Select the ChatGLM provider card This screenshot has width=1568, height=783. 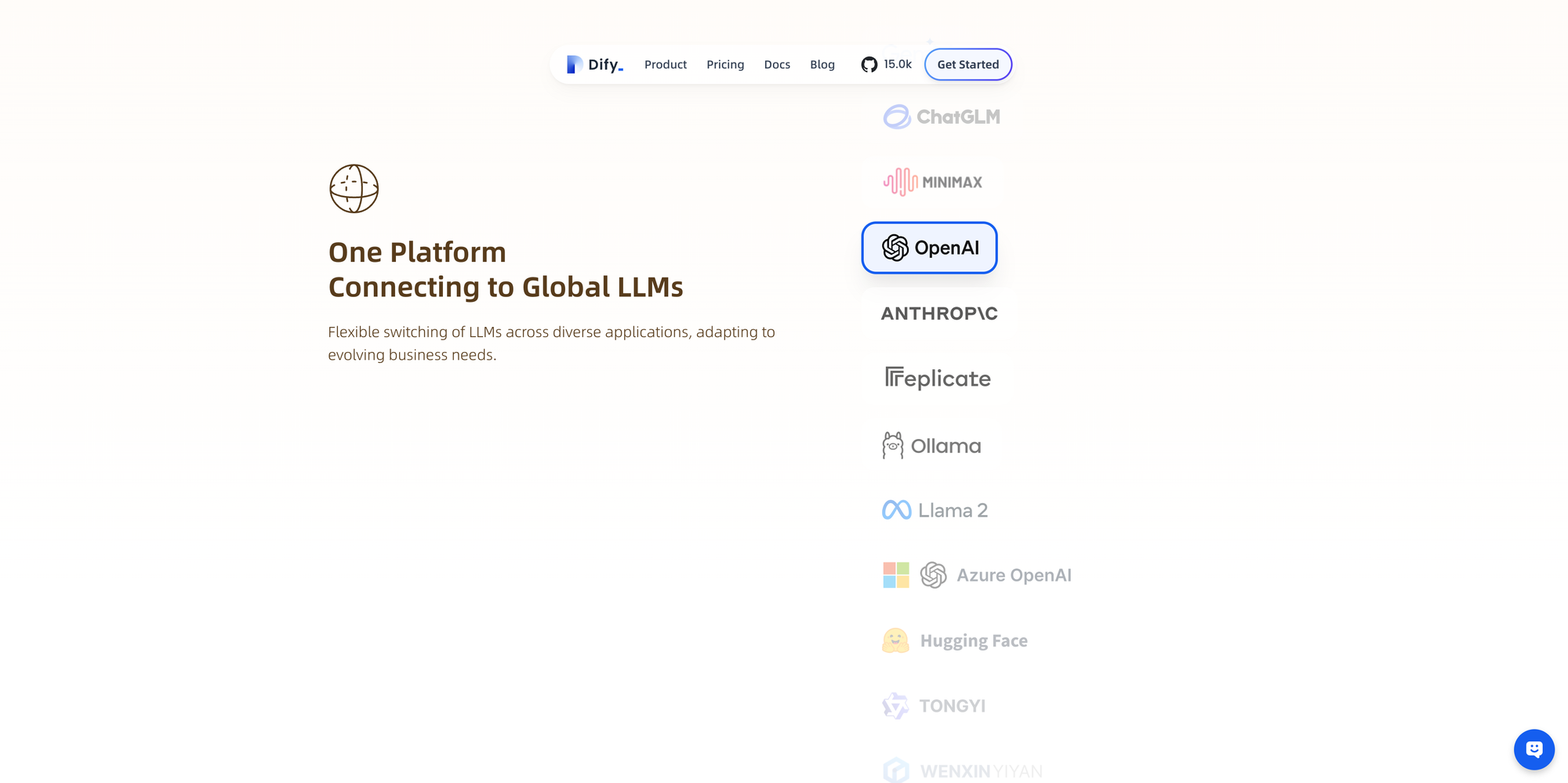[x=941, y=117]
